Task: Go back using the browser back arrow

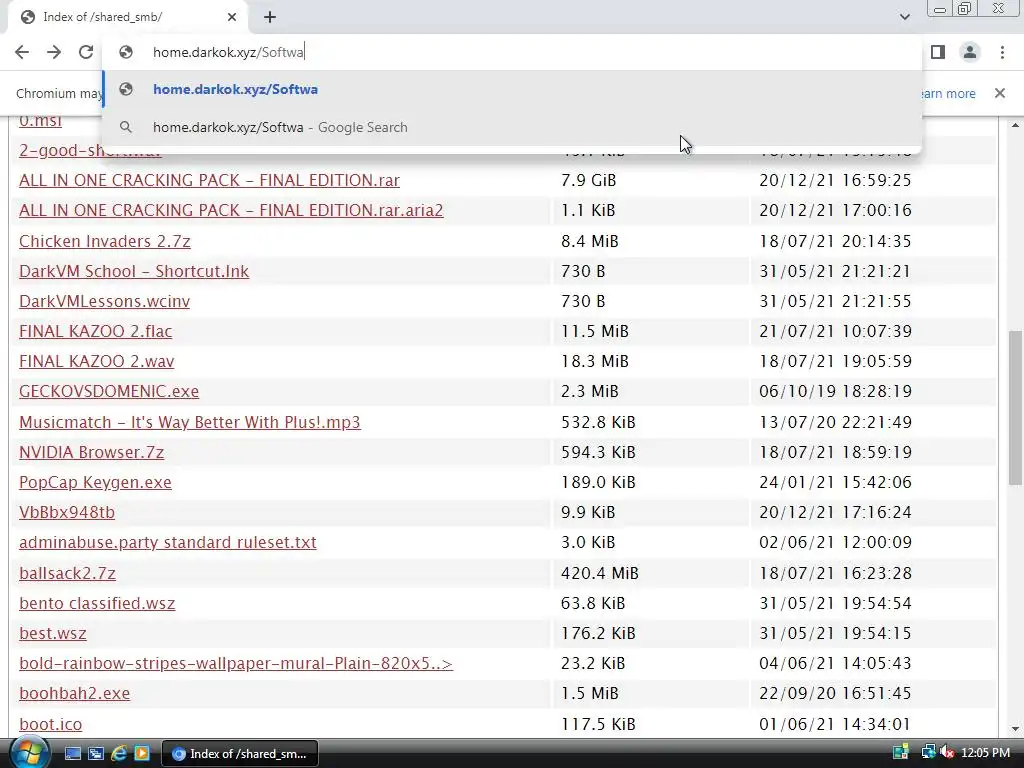Action: [x=22, y=52]
